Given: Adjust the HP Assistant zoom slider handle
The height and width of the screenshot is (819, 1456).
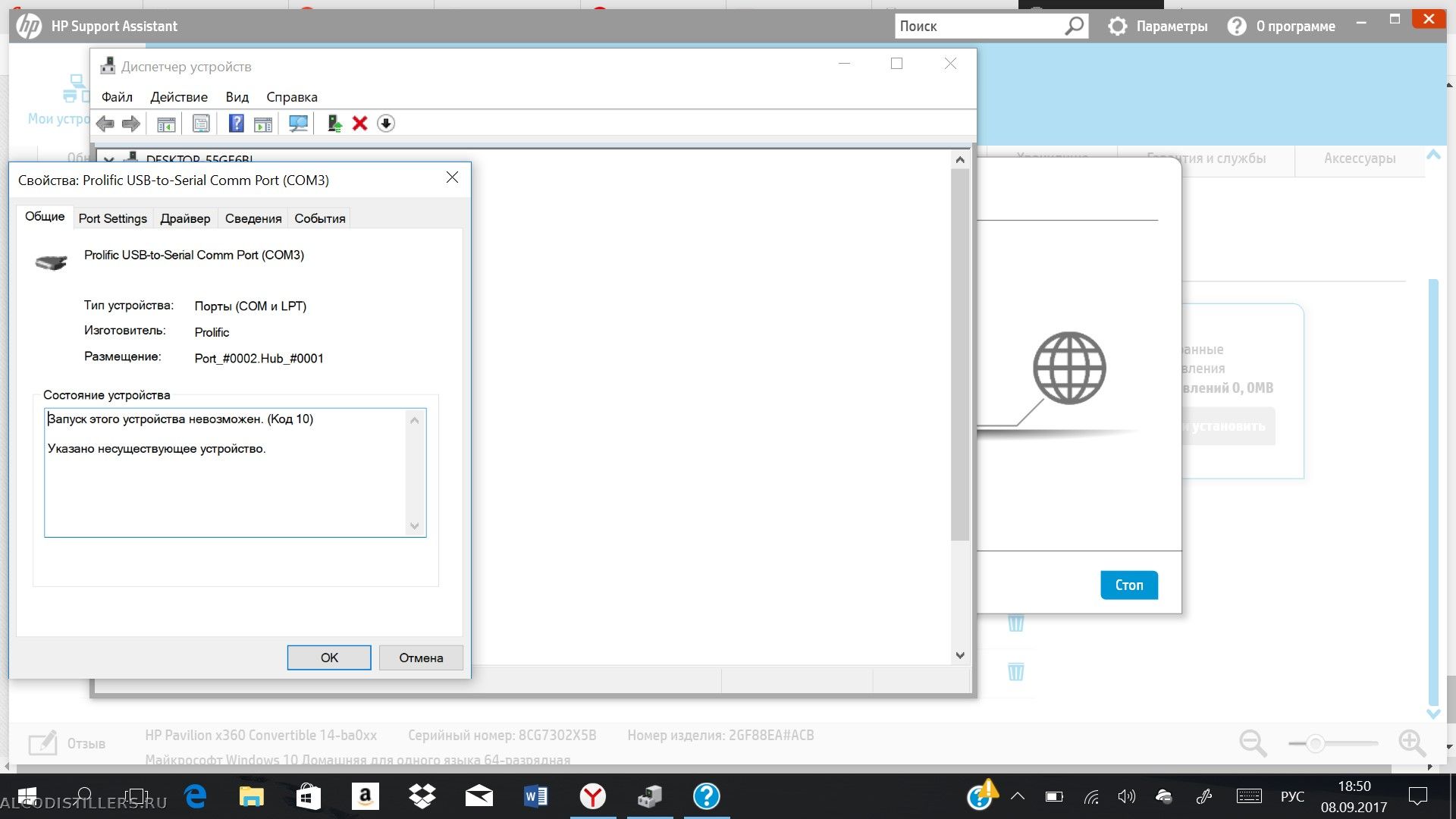Looking at the screenshot, I should pos(1316,744).
